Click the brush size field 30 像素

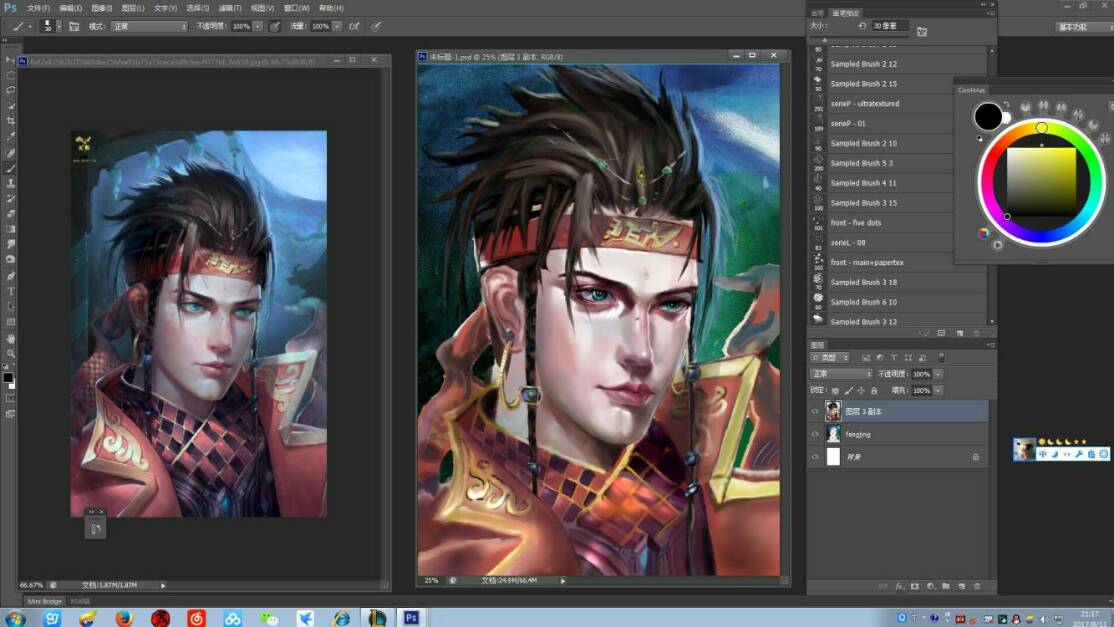point(889,26)
